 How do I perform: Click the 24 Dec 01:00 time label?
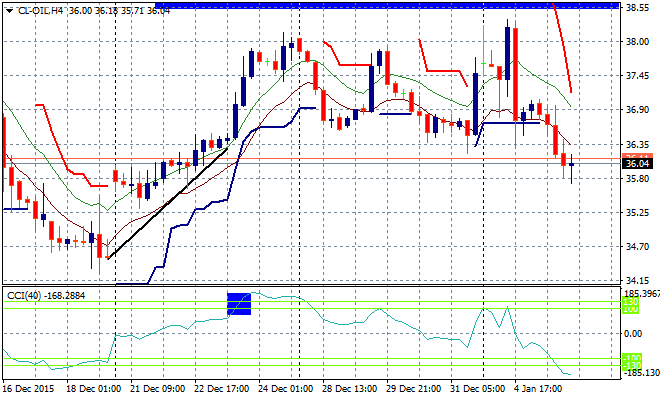pos(285,388)
